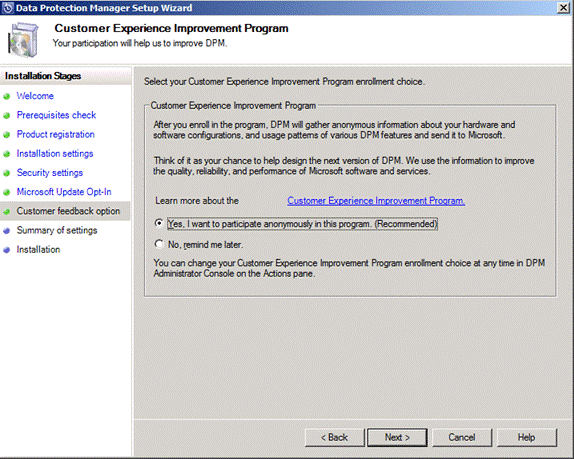Click green bullet beside Prerequisites check

(7, 116)
